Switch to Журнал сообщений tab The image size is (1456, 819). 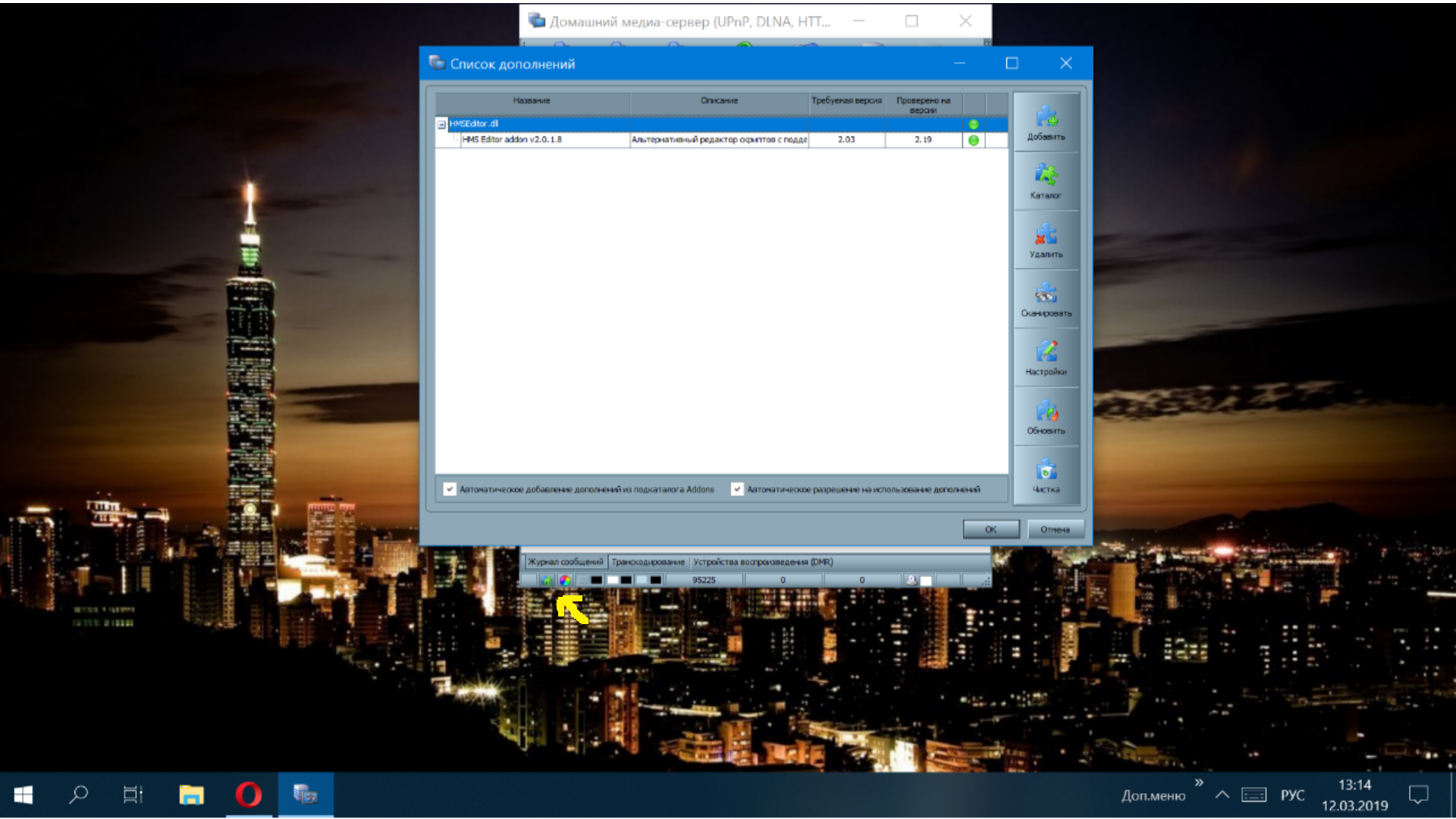pyautogui.click(x=565, y=562)
